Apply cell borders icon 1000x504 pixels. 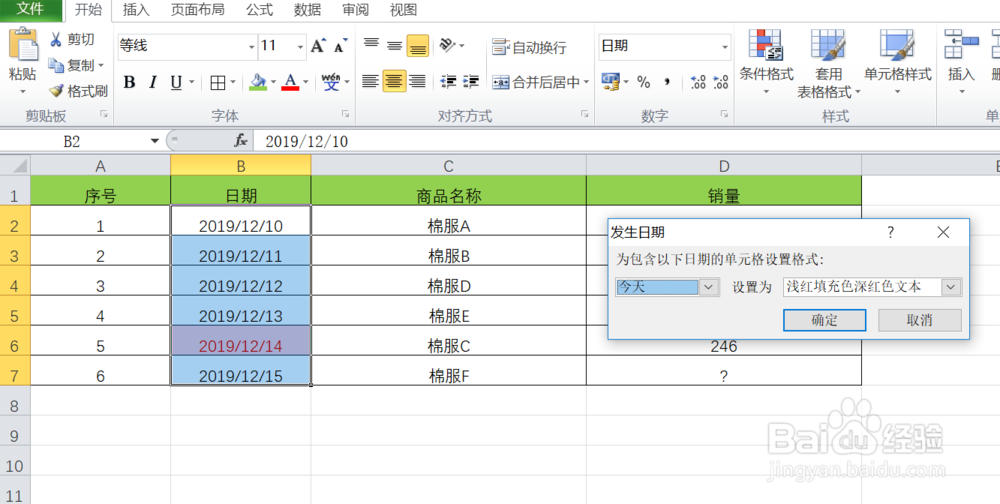[218, 82]
